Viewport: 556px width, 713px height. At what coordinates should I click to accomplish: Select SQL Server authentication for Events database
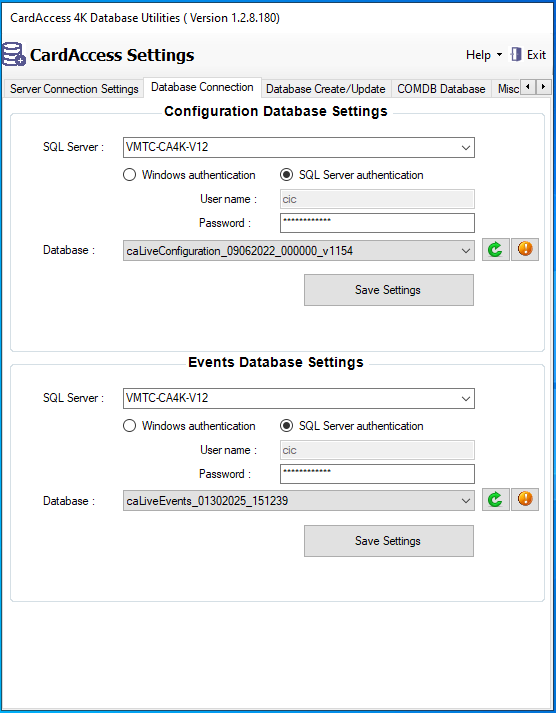(x=286, y=426)
